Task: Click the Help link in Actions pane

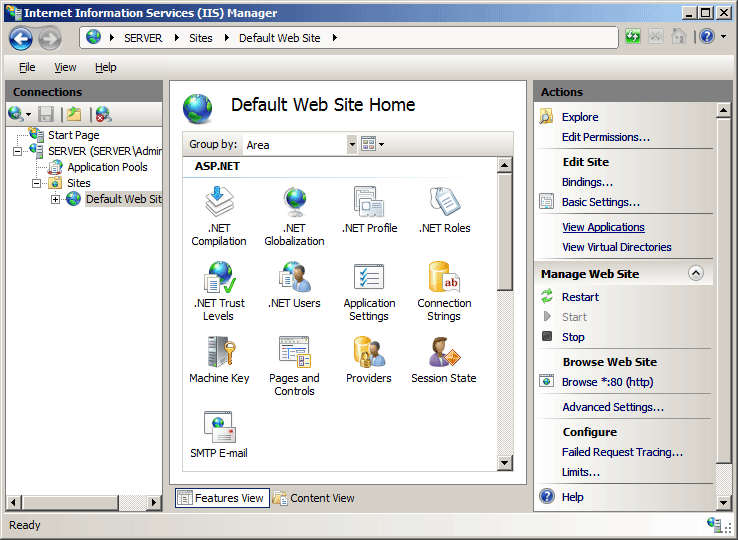Action: tap(572, 497)
